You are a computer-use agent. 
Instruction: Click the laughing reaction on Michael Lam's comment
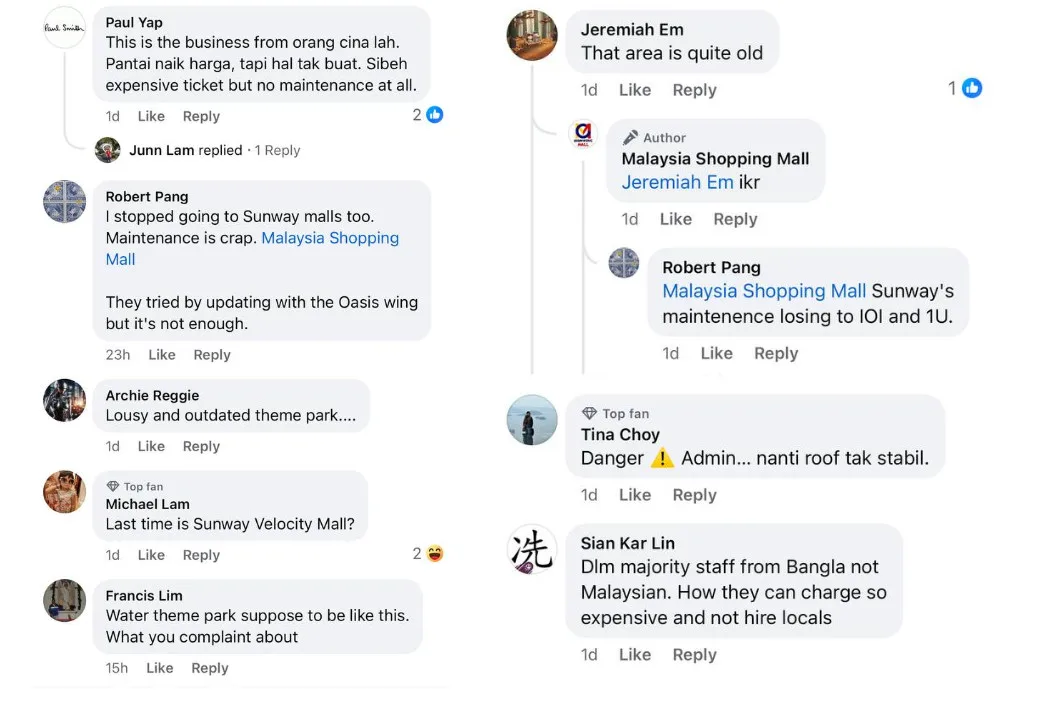[x=434, y=553]
